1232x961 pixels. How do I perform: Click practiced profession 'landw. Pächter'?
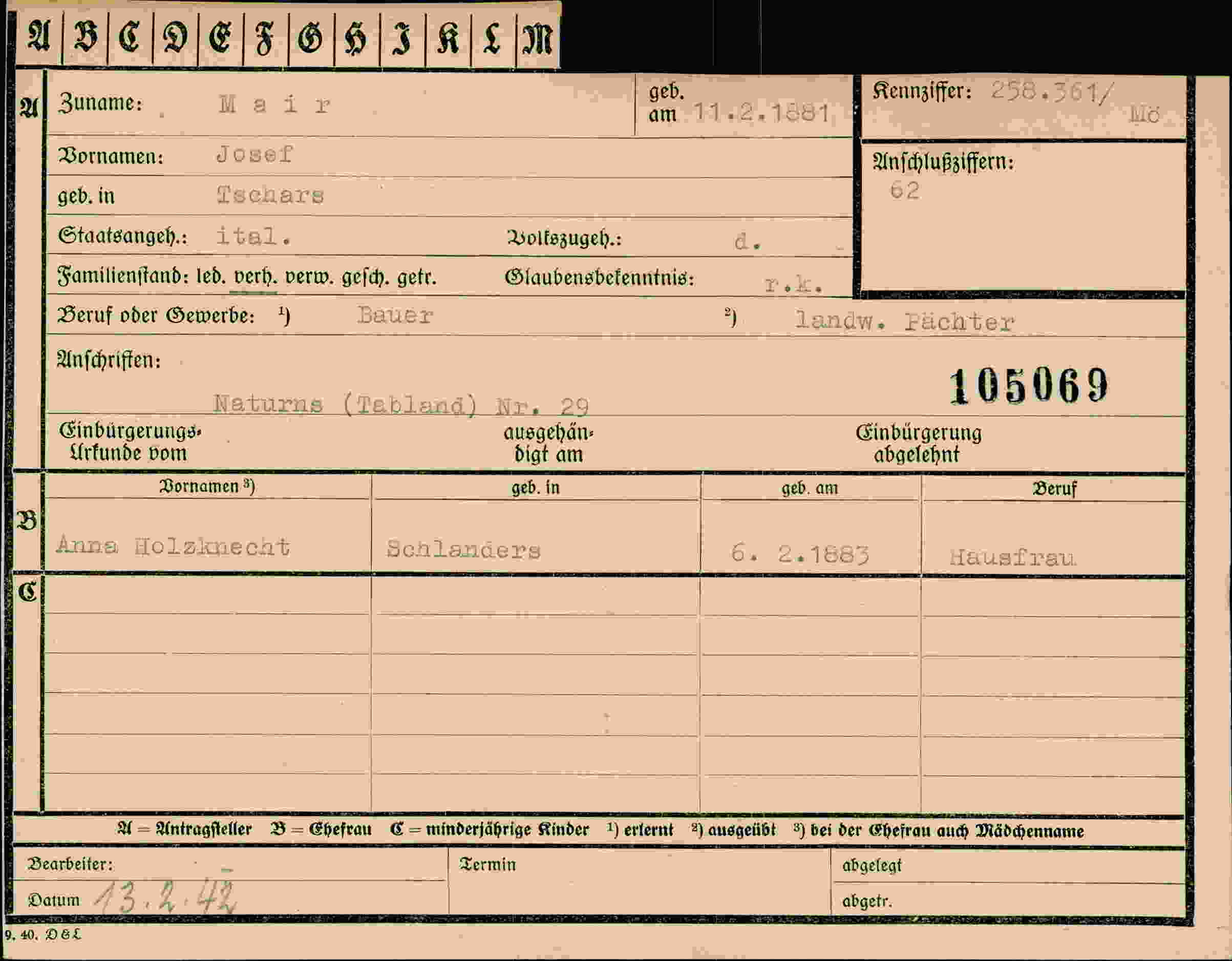point(904,322)
